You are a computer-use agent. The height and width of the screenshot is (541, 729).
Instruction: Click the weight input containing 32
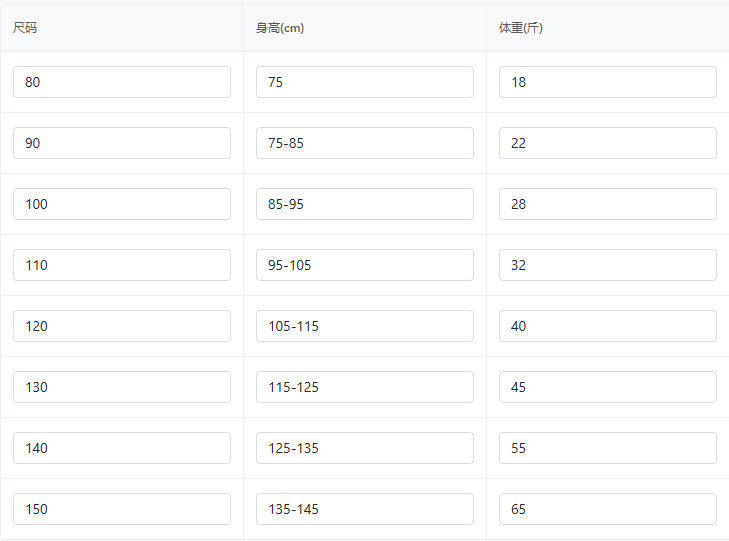pyautogui.click(x=608, y=265)
